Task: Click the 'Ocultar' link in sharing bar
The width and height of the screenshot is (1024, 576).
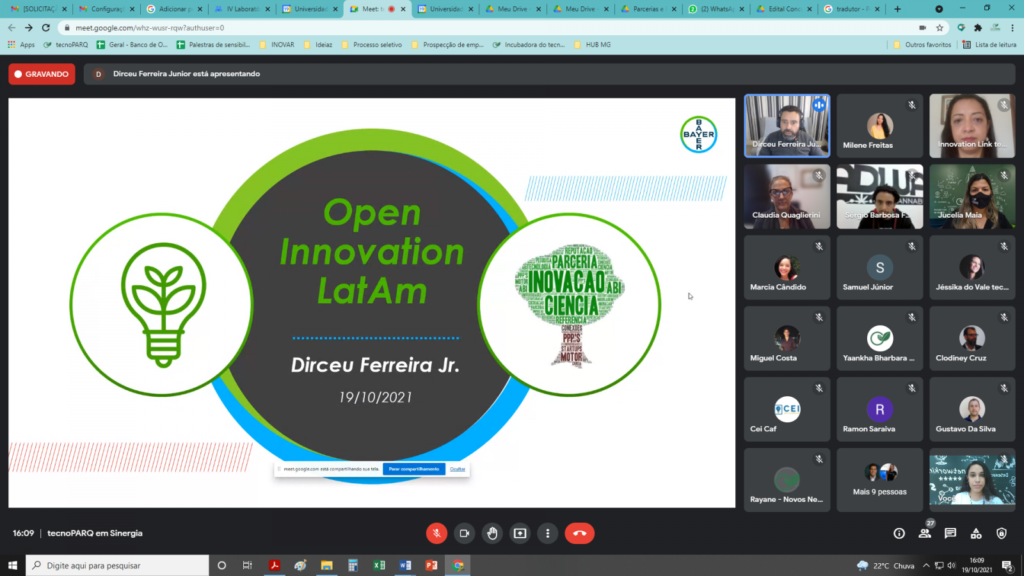Action: pyautogui.click(x=458, y=469)
